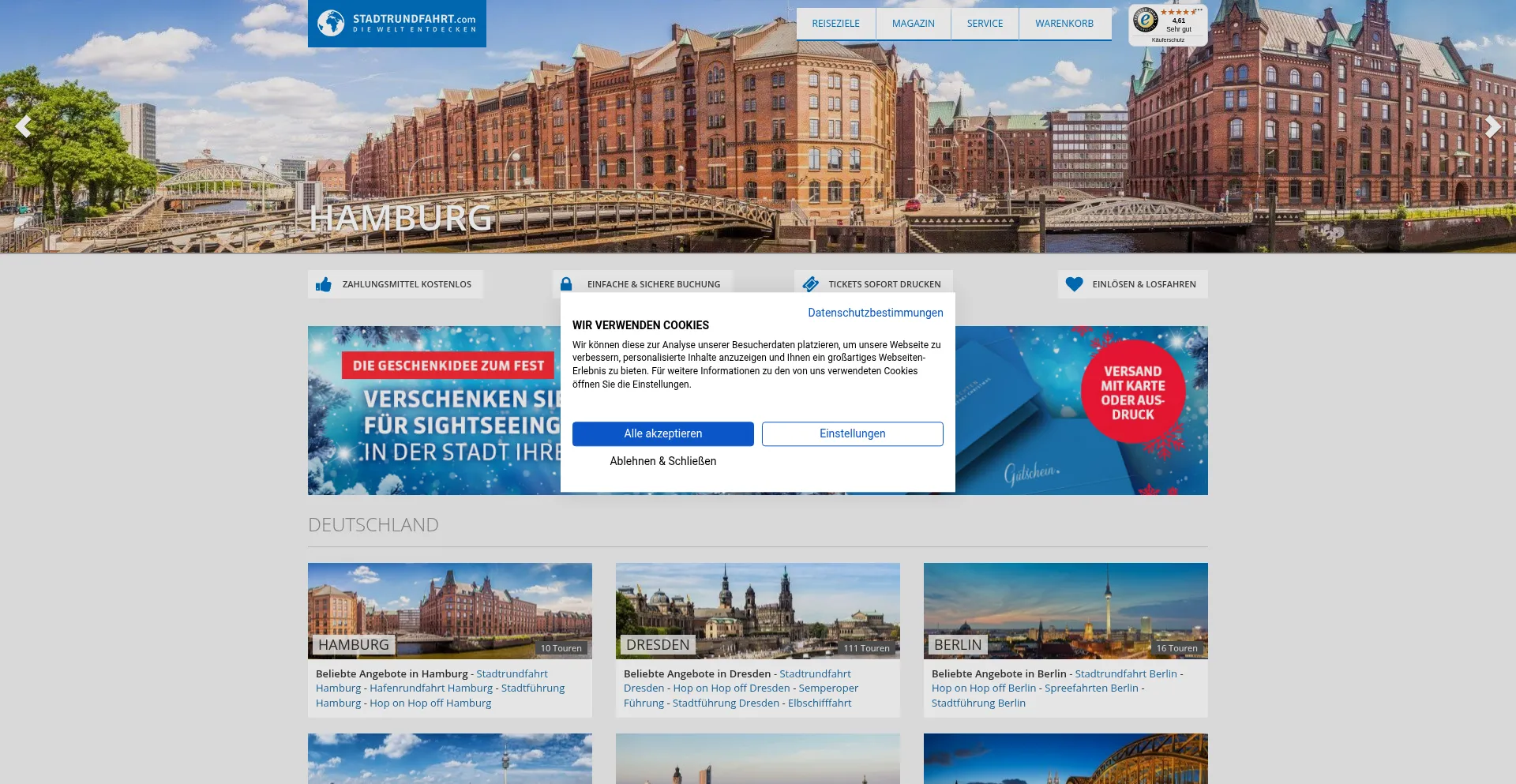This screenshot has width=1516, height=784.
Task: Follow the Spreefahrten Berlin link
Action: 1091,688
